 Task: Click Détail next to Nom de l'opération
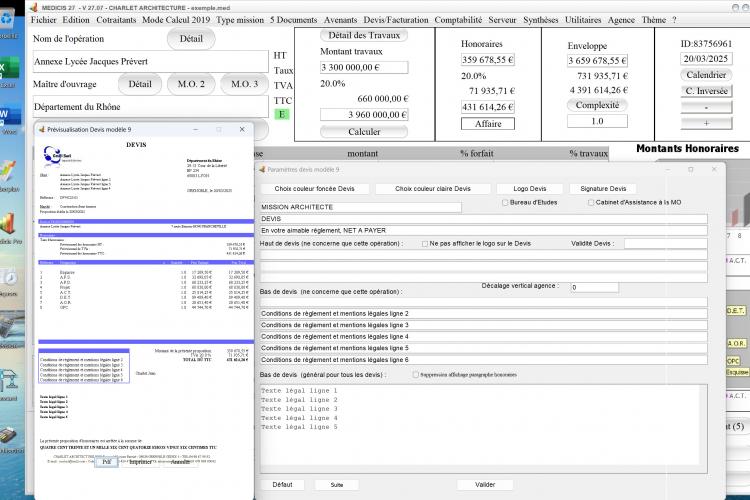(191, 39)
